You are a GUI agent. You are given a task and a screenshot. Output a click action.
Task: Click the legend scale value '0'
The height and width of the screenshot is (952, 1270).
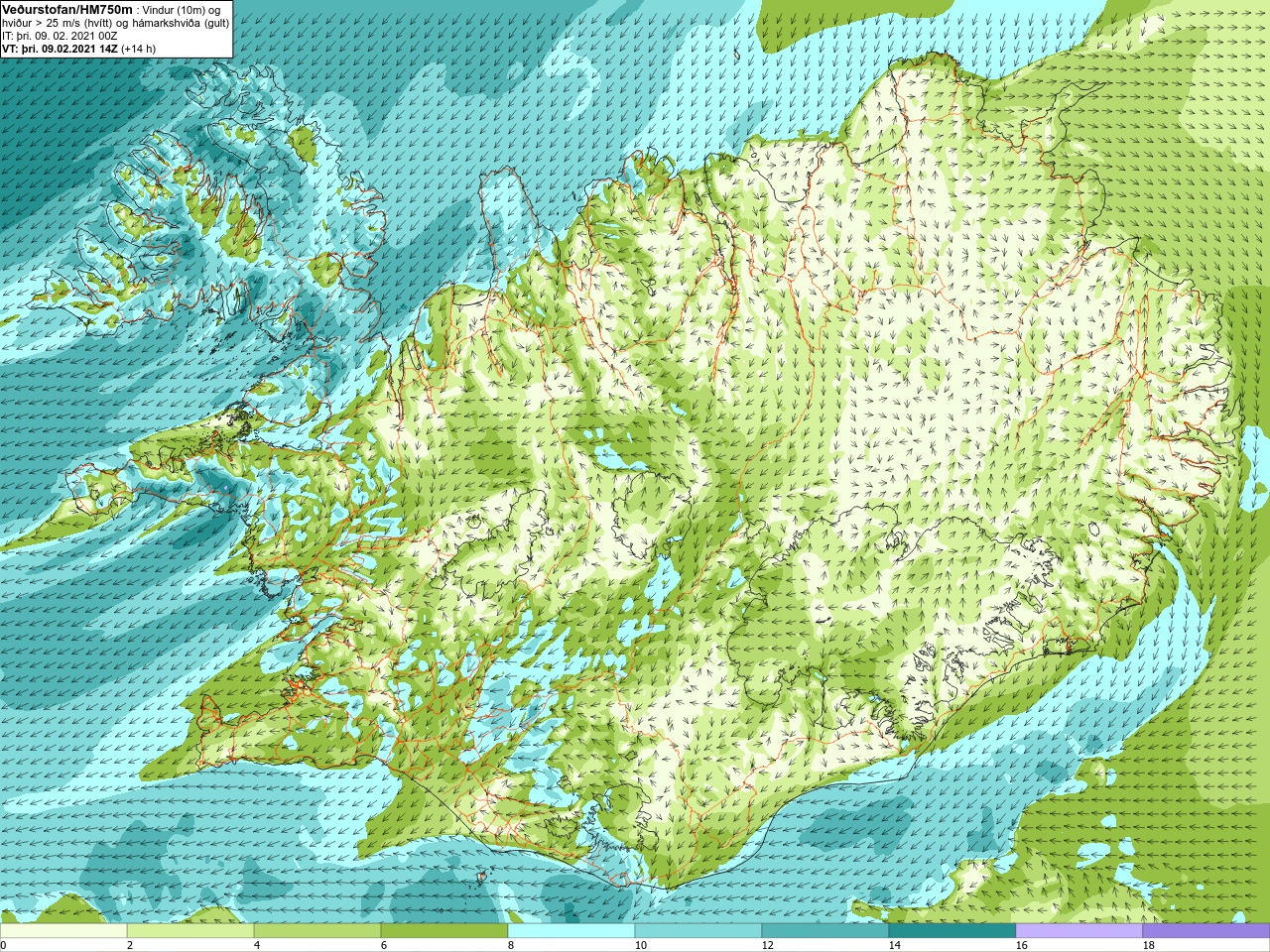pos(3,945)
